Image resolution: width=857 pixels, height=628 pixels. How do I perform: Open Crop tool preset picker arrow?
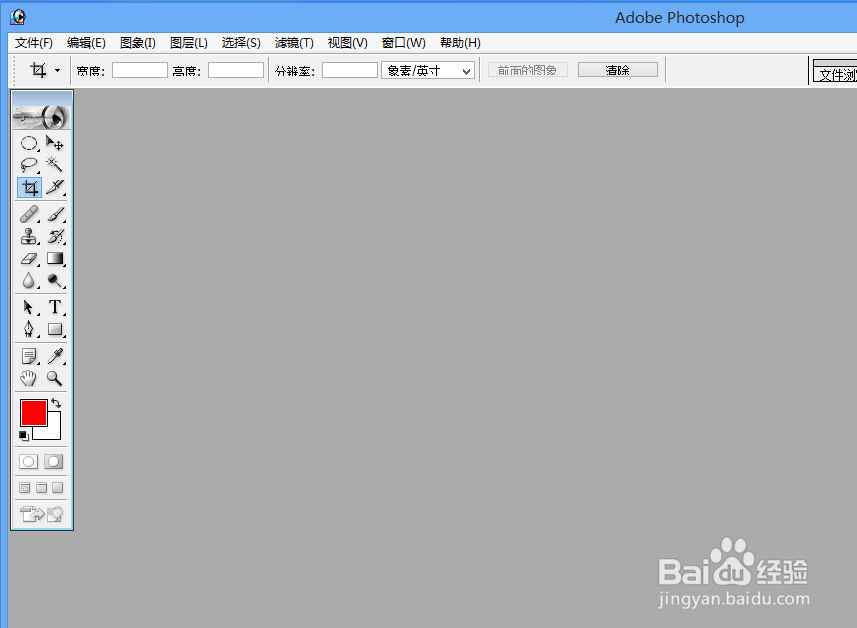coord(57,71)
